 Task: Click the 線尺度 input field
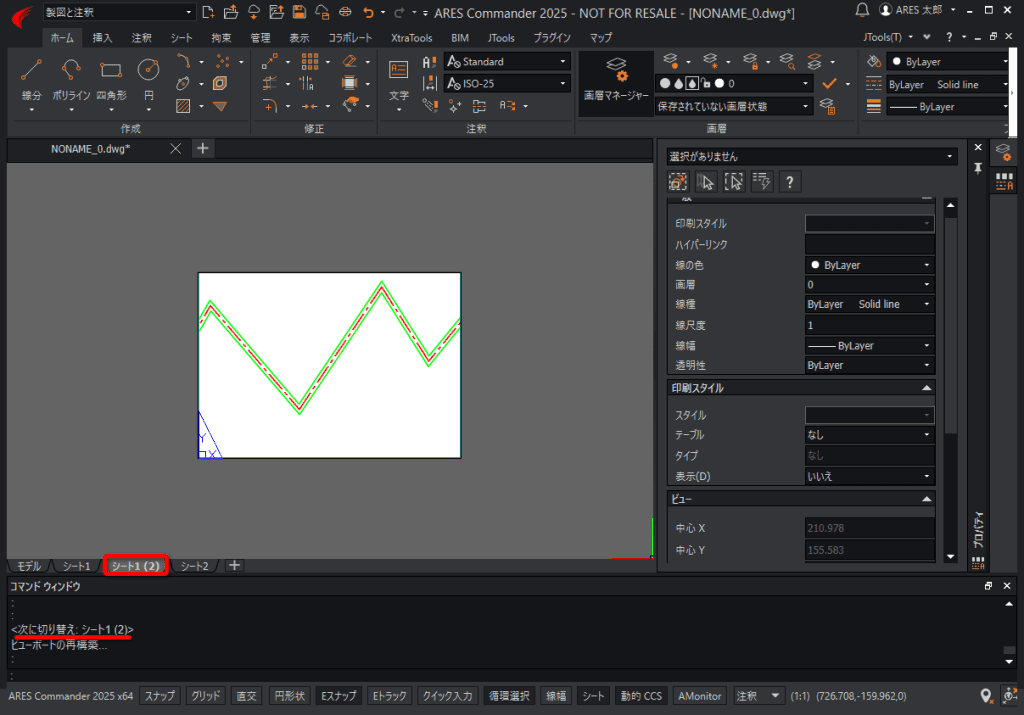click(x=870, y=325)
